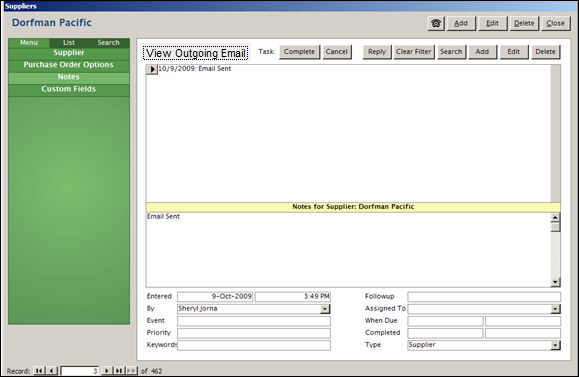Click the Followup field
The height and width of the screenshot is (377, 579).
[484, 297]
